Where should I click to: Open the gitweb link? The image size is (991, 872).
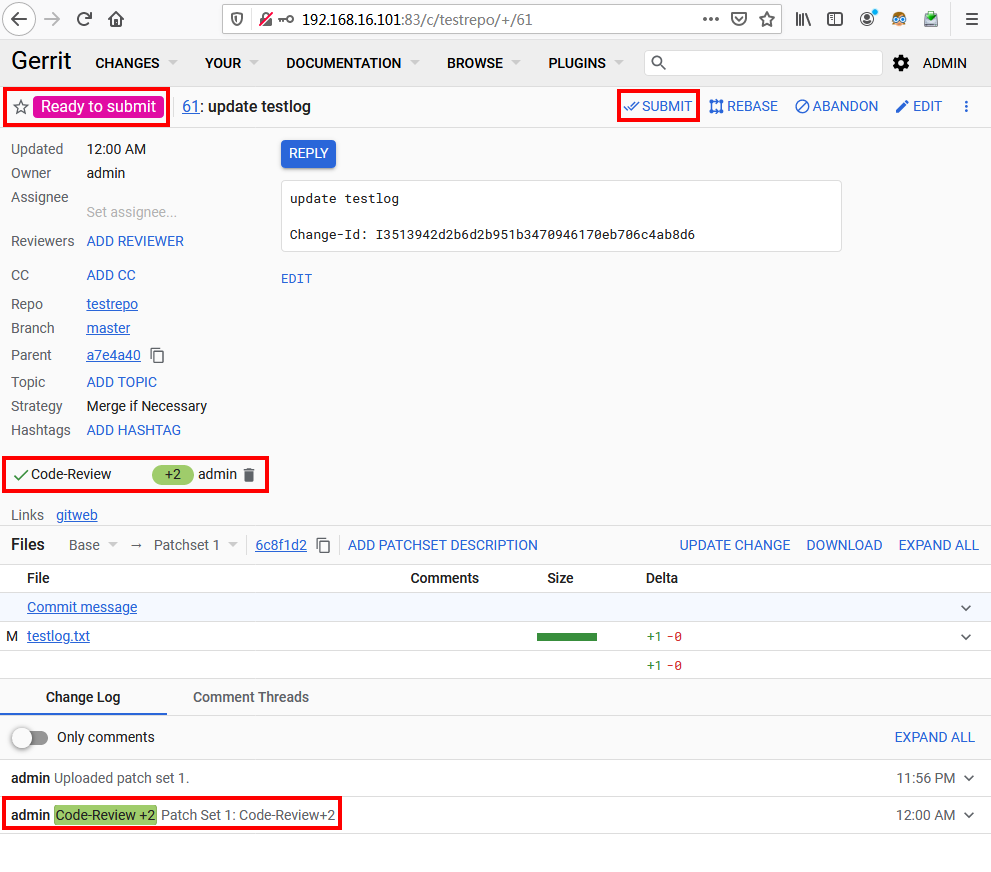click(x=76, y=515)
